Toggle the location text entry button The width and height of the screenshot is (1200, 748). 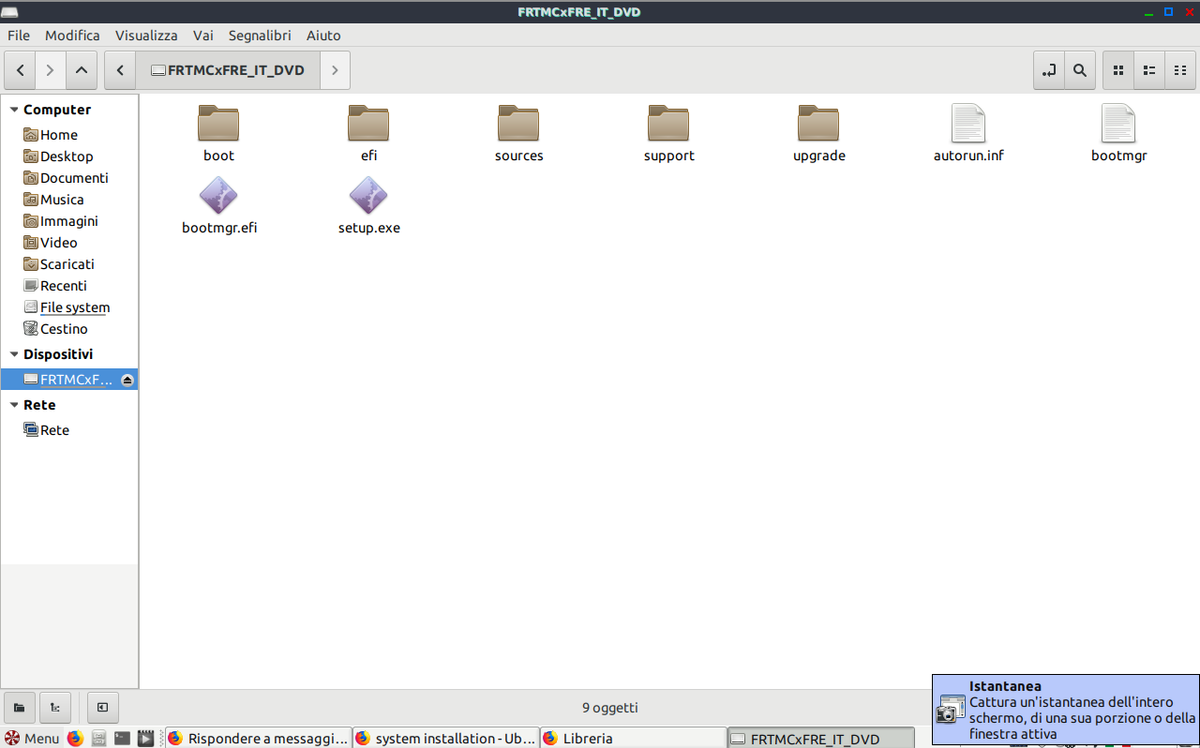1048,71
